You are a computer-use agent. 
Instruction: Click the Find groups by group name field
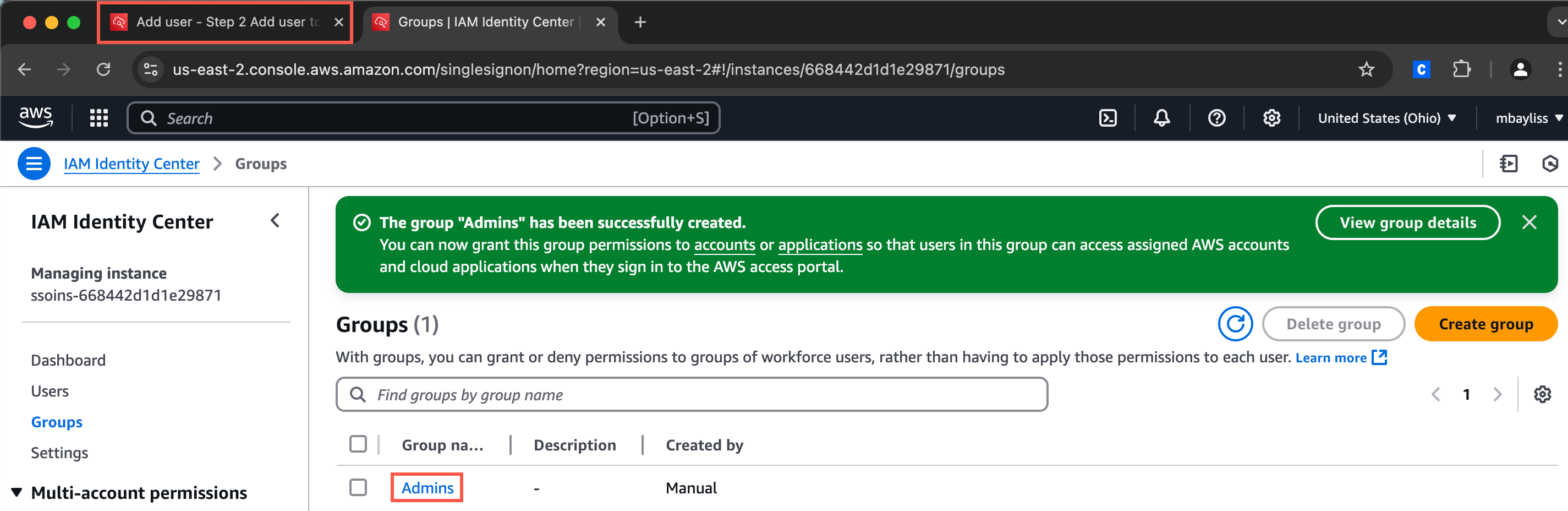[692, 394]
